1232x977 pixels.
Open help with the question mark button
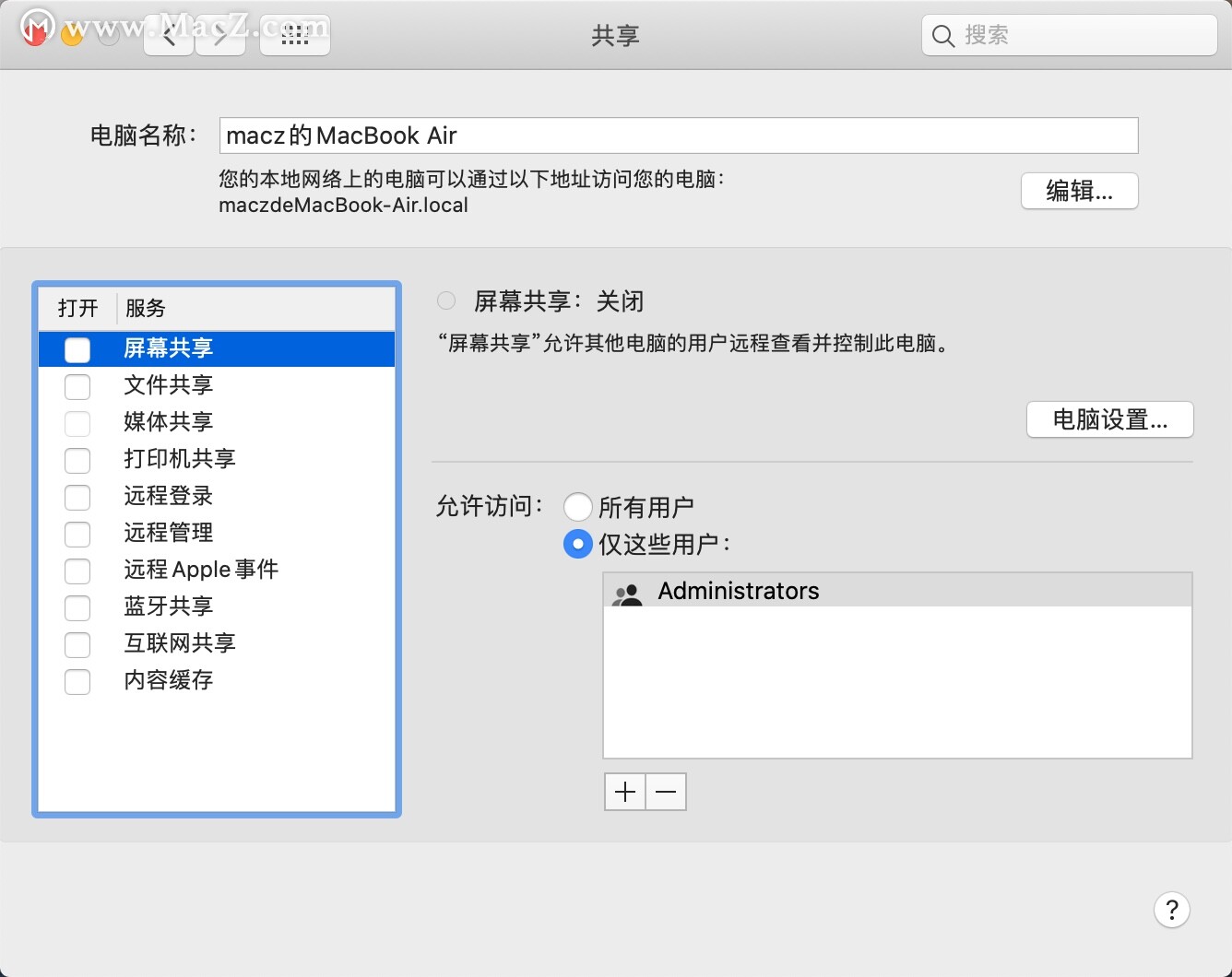pos(1171,910)
